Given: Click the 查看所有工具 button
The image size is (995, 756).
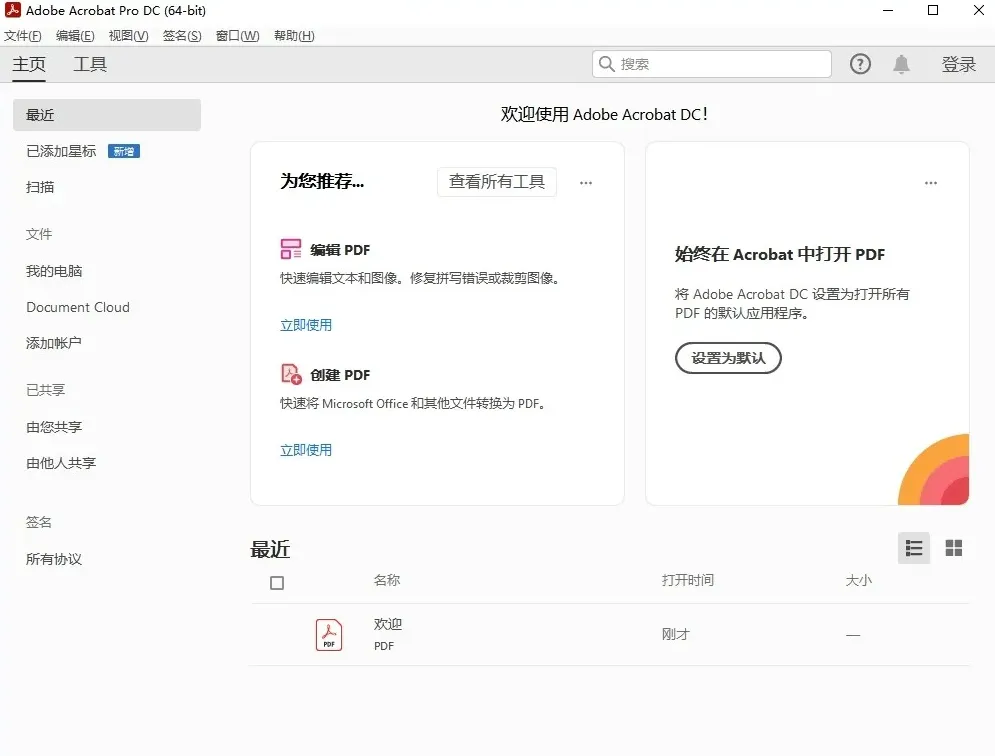Looking at the screenshot, I should tap(497, 182).
